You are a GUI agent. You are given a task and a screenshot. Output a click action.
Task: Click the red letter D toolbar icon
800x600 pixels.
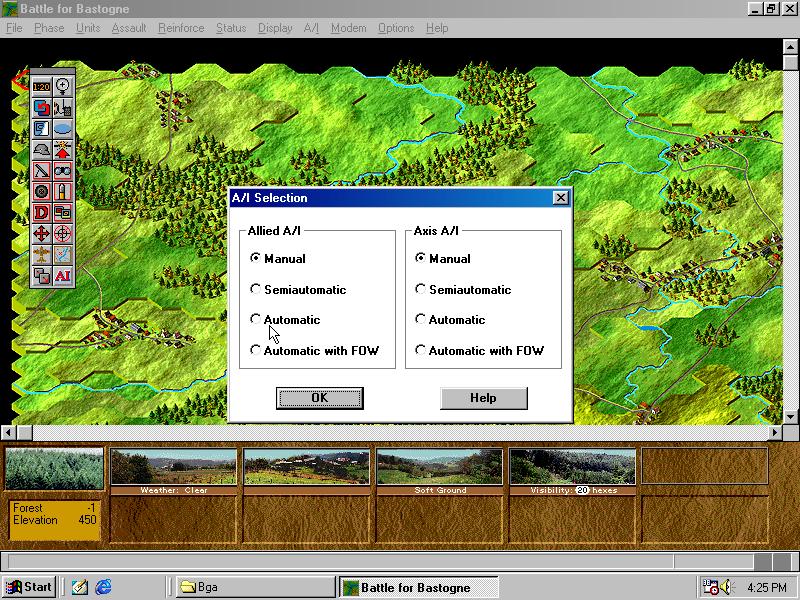pyautogui.click(x=42, y=212)
